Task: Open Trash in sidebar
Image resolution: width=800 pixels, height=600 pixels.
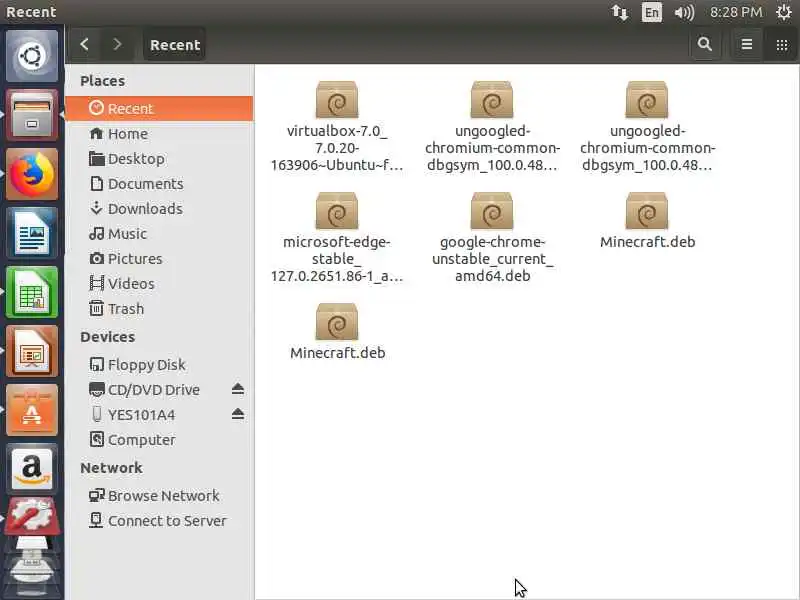Action: 159,309
